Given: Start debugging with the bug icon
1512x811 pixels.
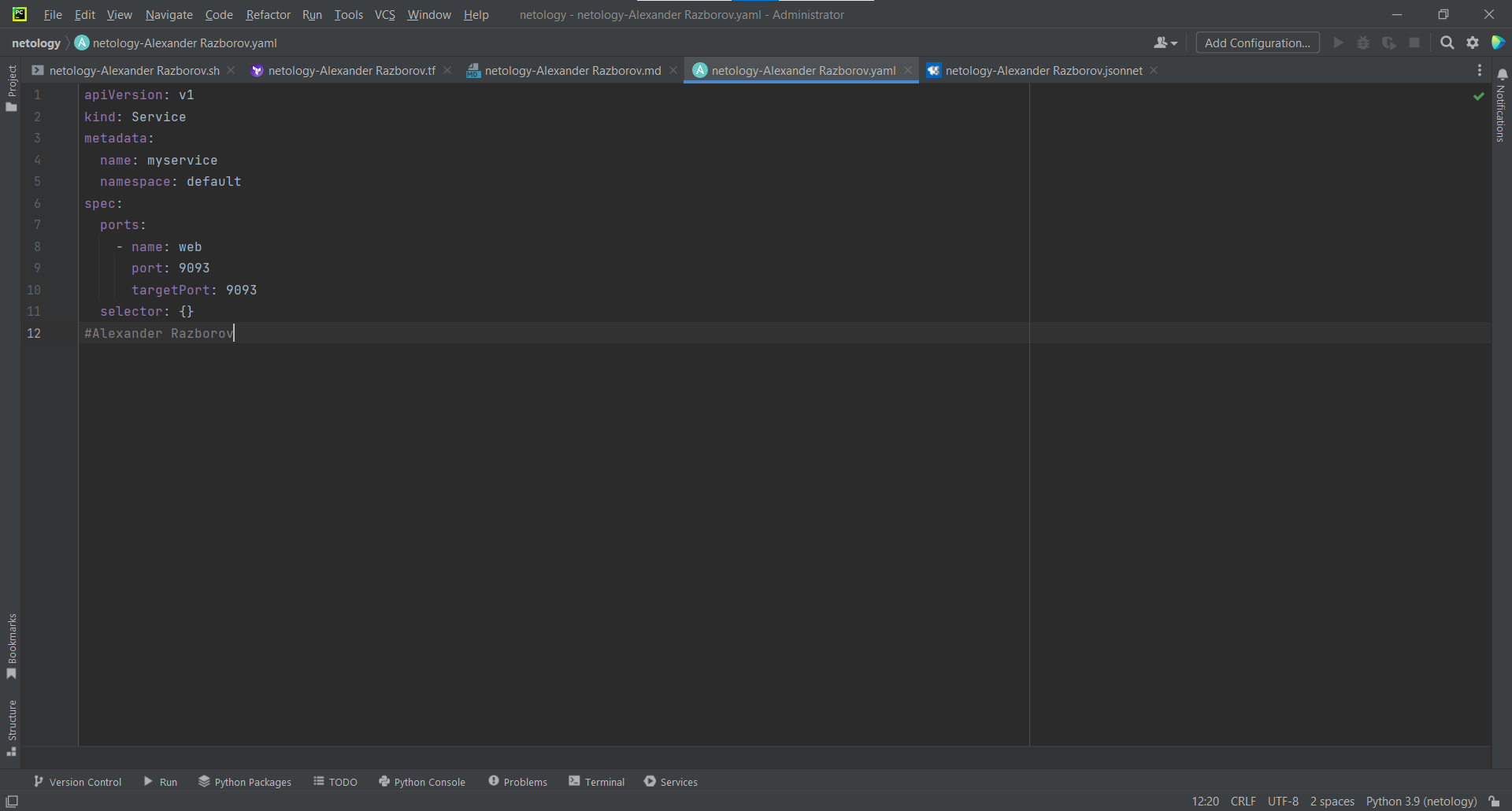Looking at the screenshot, I should tap(1363, 43).
